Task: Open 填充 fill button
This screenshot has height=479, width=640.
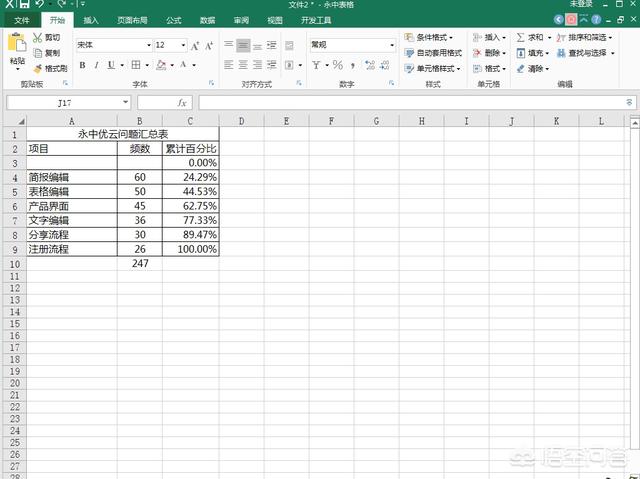Action: click(533, 53)
